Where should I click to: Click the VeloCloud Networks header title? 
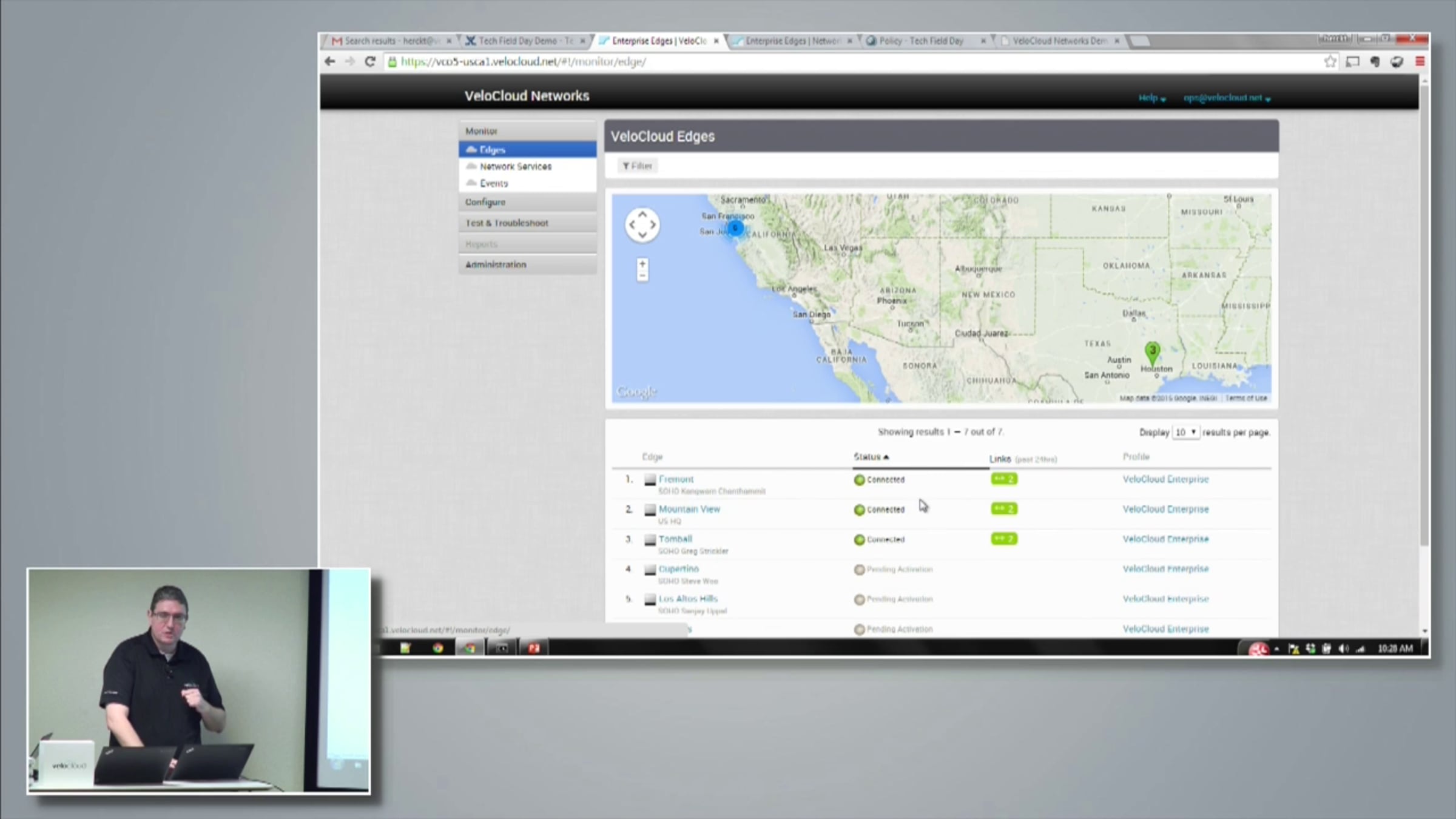pos(527,96)
